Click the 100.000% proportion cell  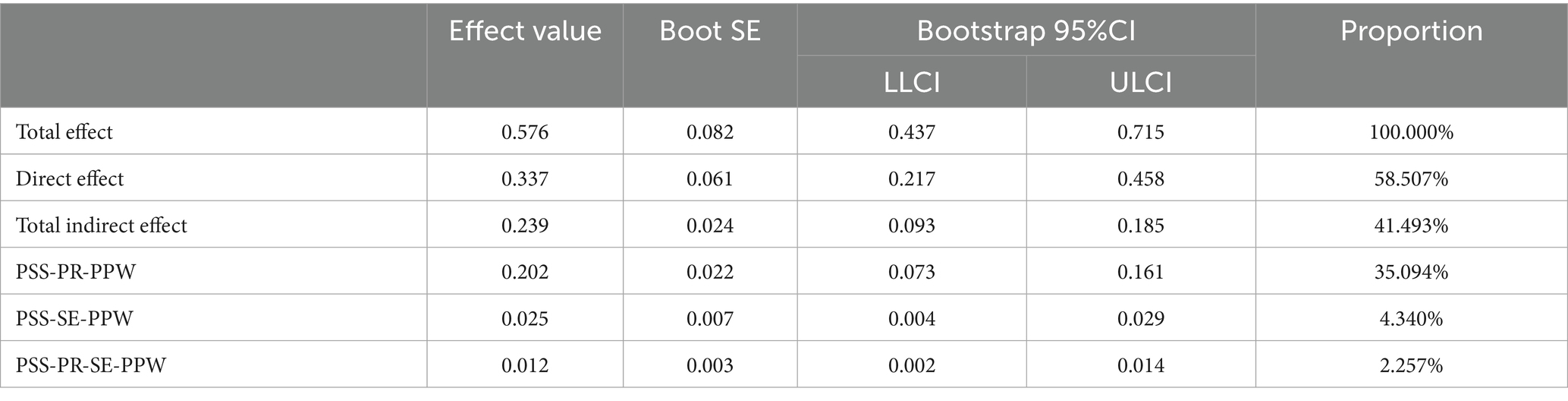1411,132
